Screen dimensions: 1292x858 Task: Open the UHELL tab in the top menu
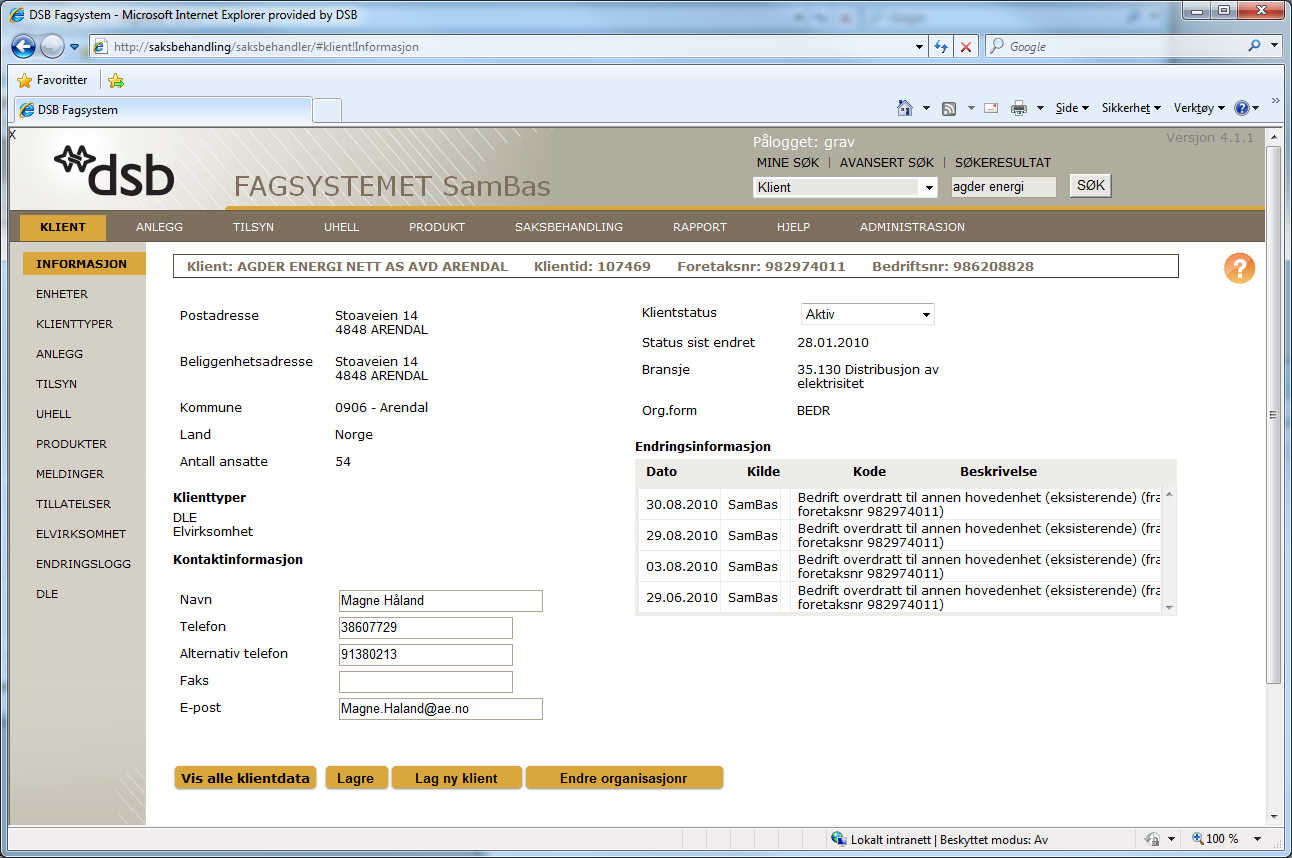click(x=341, y=227)
